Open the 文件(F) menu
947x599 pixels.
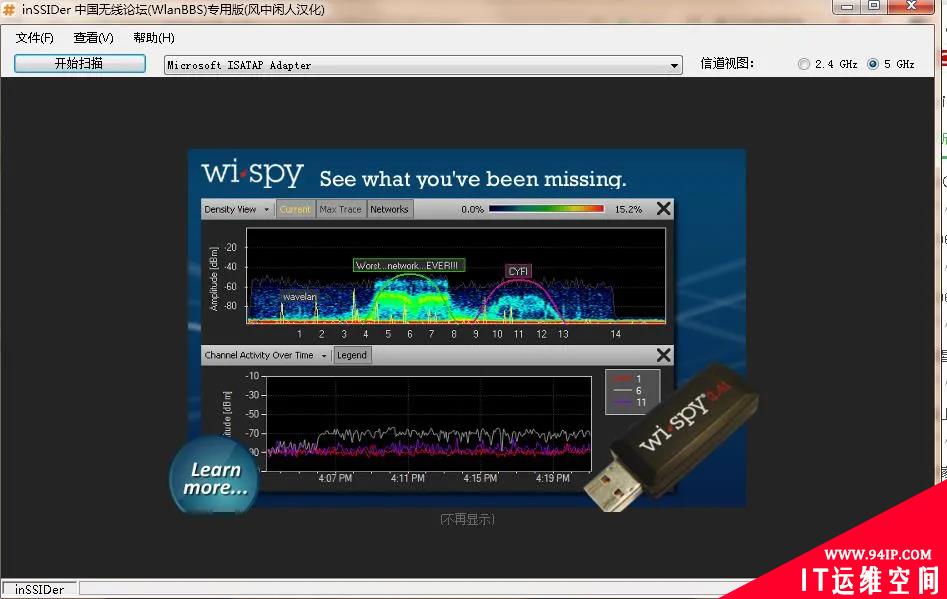34,38
